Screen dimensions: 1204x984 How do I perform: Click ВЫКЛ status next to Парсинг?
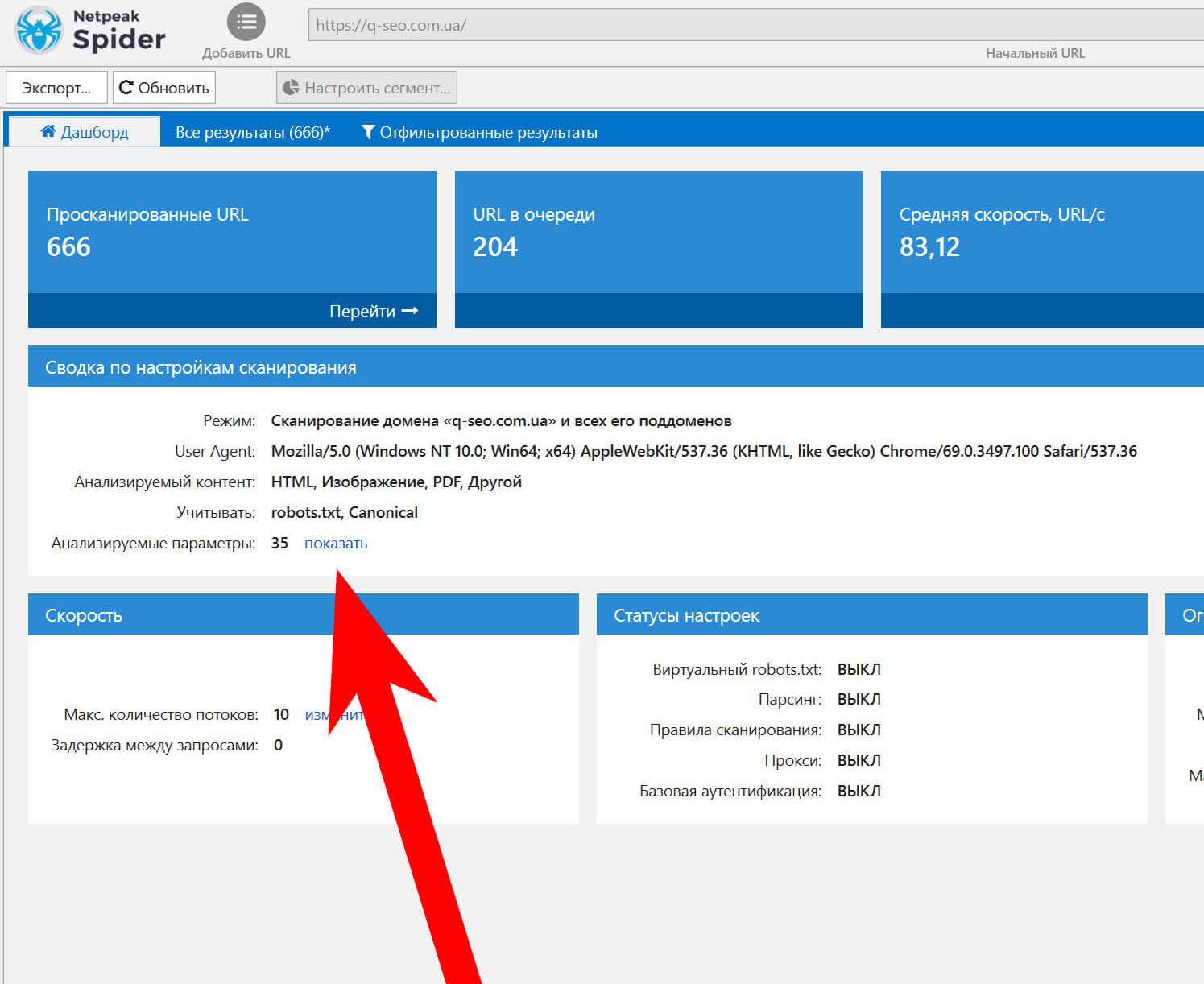pyautogui.click(x=859, y=699)
